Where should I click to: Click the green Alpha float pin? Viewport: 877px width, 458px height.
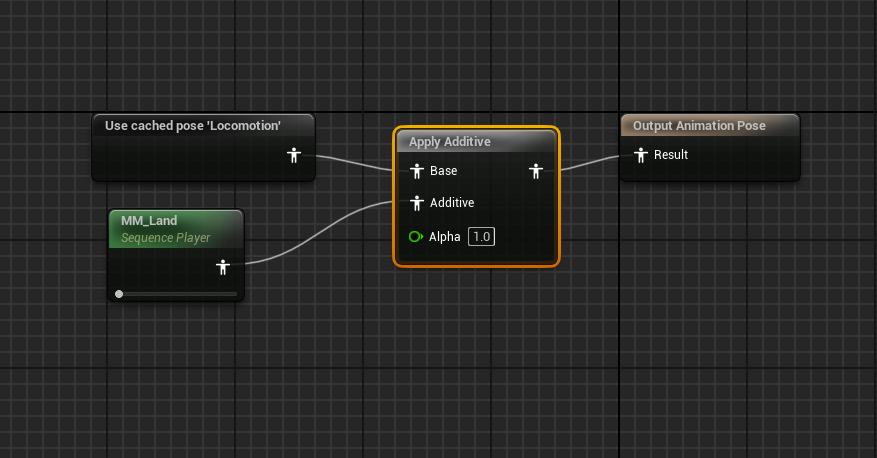416,237
